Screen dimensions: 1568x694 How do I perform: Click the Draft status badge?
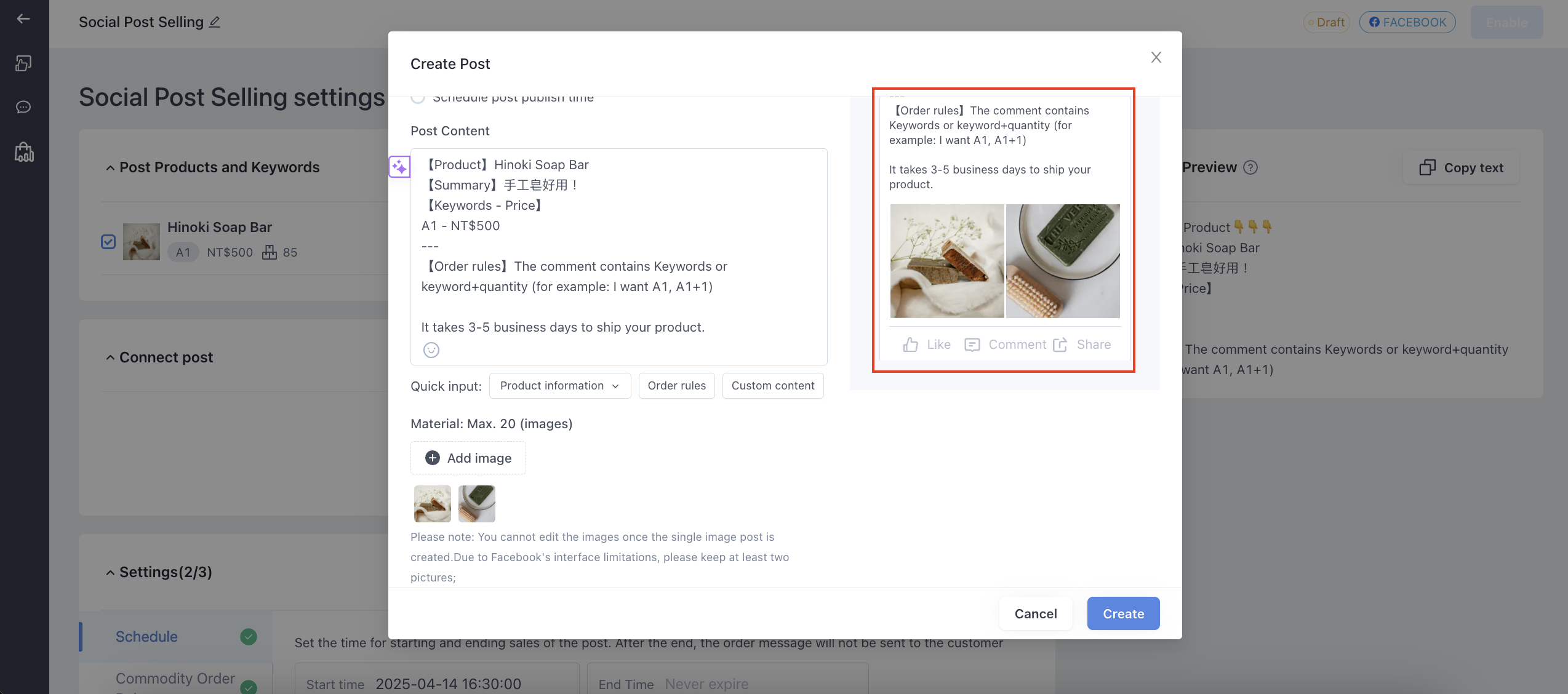1326,22
